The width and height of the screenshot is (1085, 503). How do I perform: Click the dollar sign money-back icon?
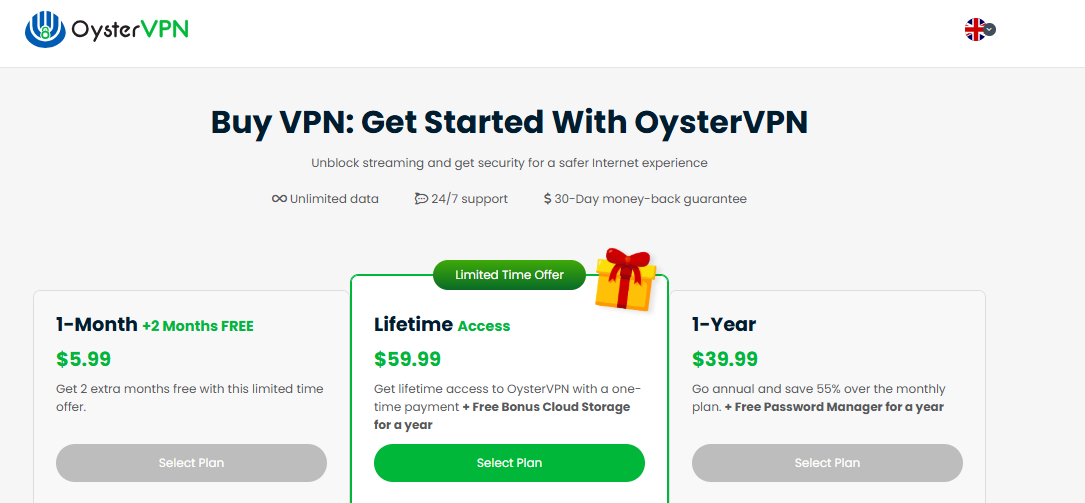point(547,199)
